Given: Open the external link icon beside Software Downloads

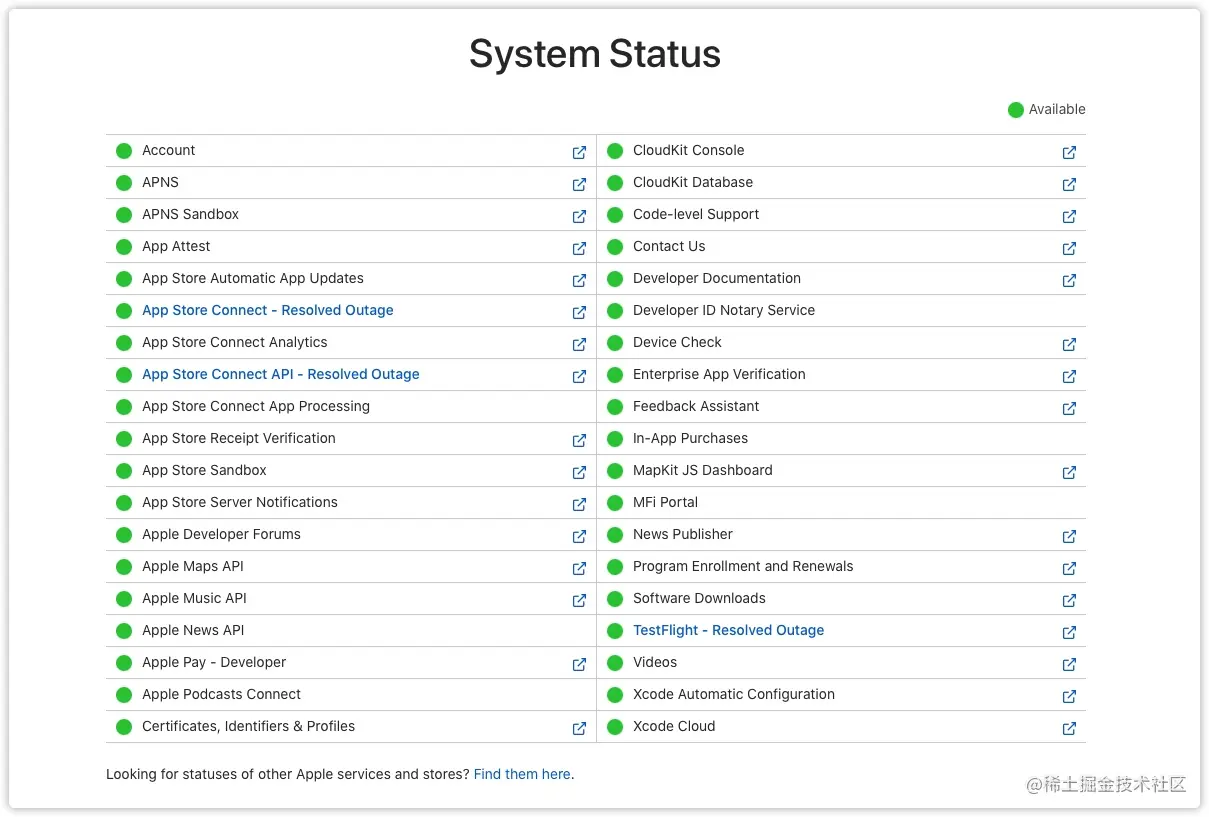Looking at the screenshot, I should (1069, 600).
